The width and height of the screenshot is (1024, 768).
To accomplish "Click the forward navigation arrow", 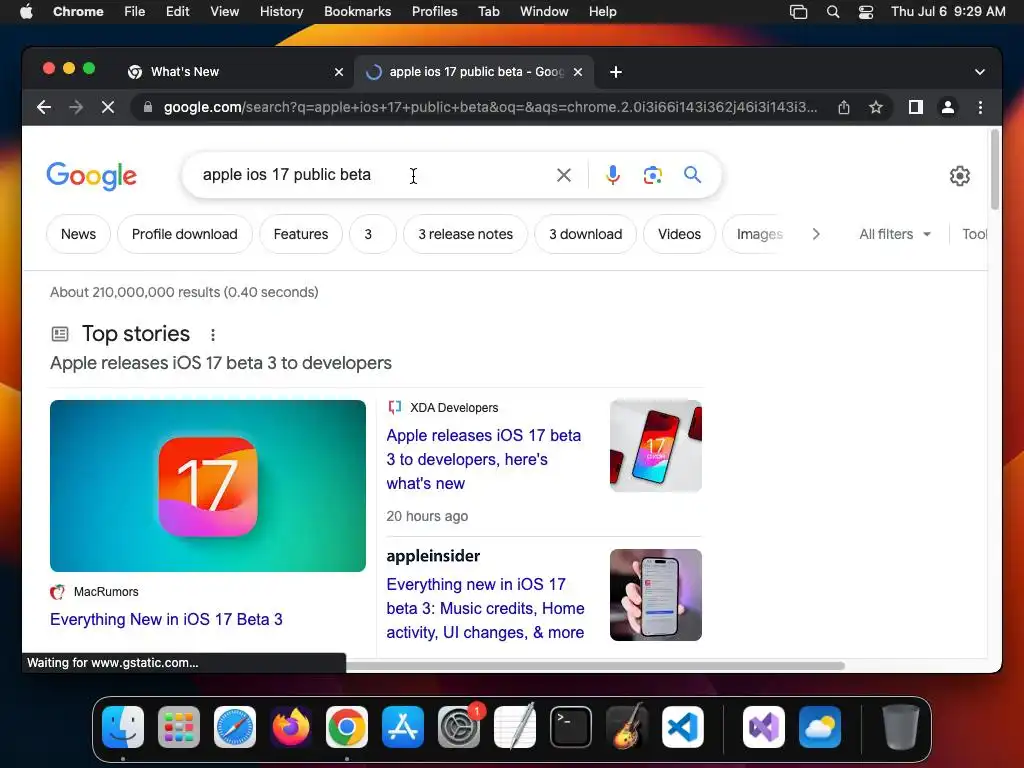I will (x=76, y=107).
